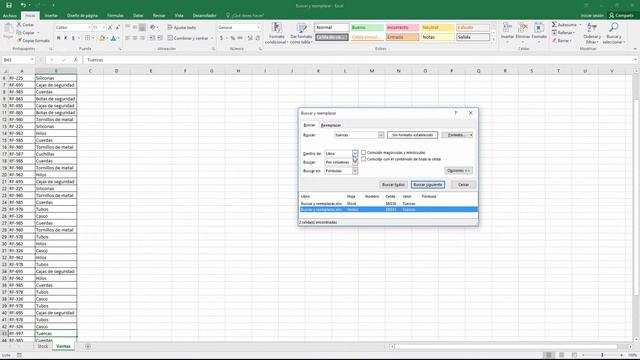Open the cell borders tool
The image size is (640, 360).
coord(87,38)
